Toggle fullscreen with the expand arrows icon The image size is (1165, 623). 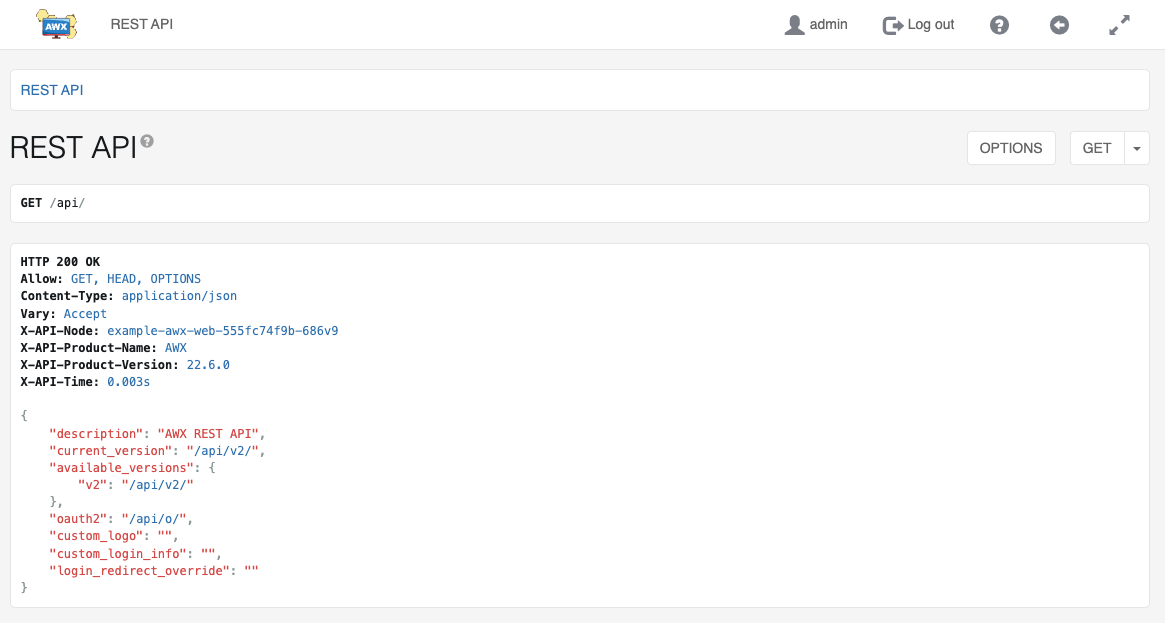pos(1119,25)
